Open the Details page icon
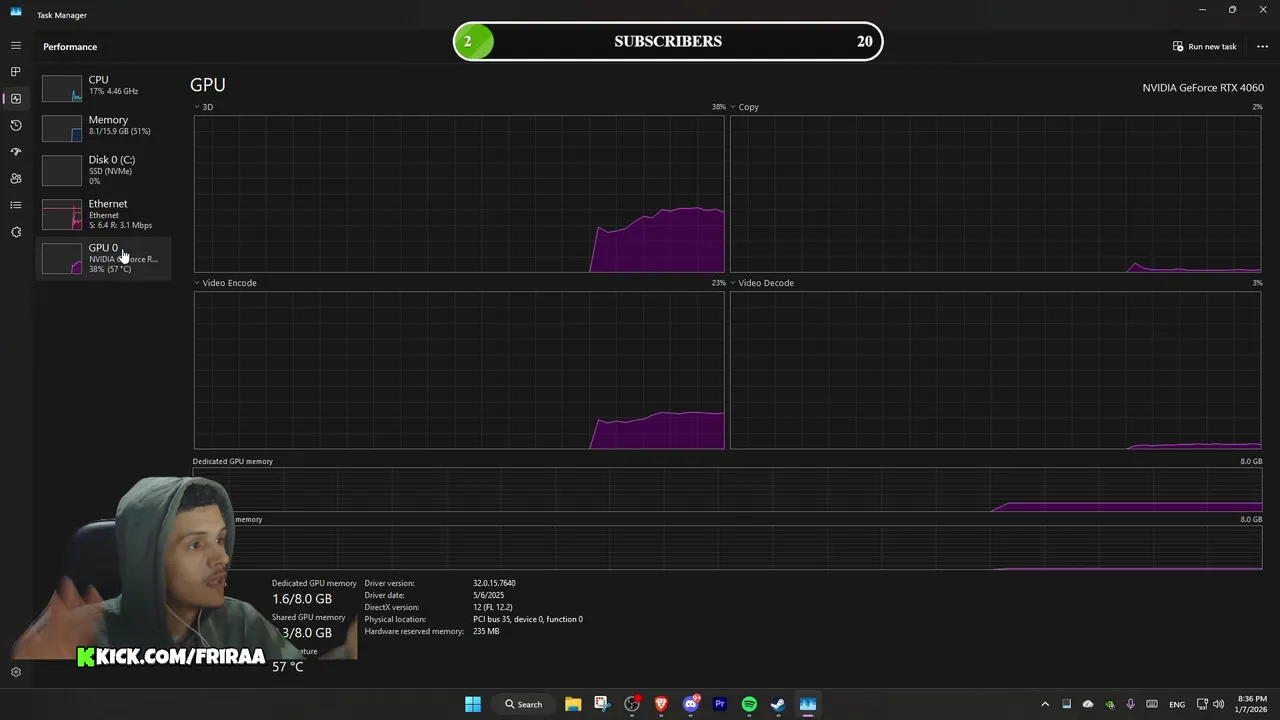 (16, 205)
